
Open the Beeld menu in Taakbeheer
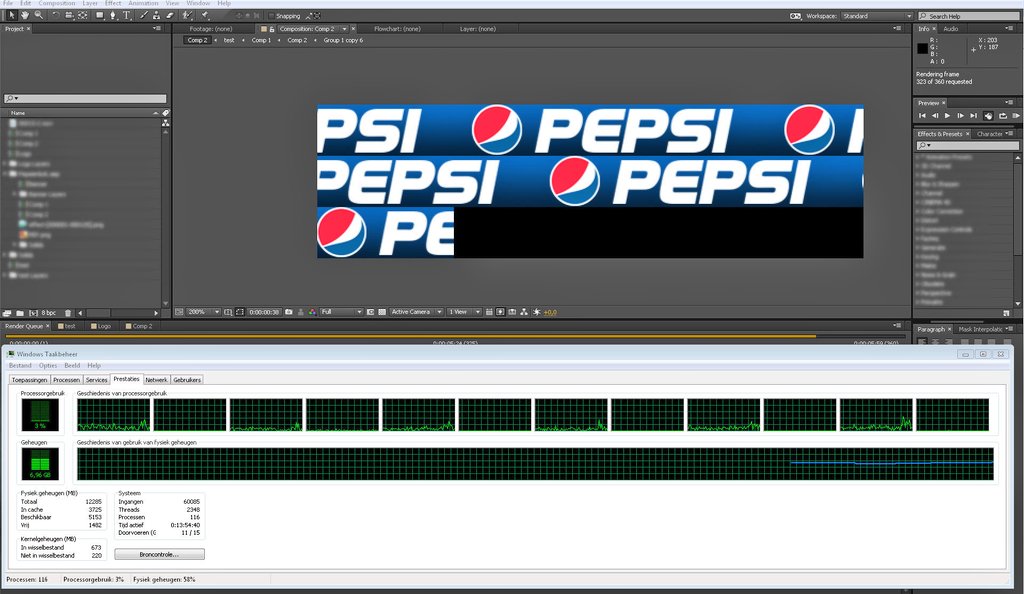tap(72, 366)
